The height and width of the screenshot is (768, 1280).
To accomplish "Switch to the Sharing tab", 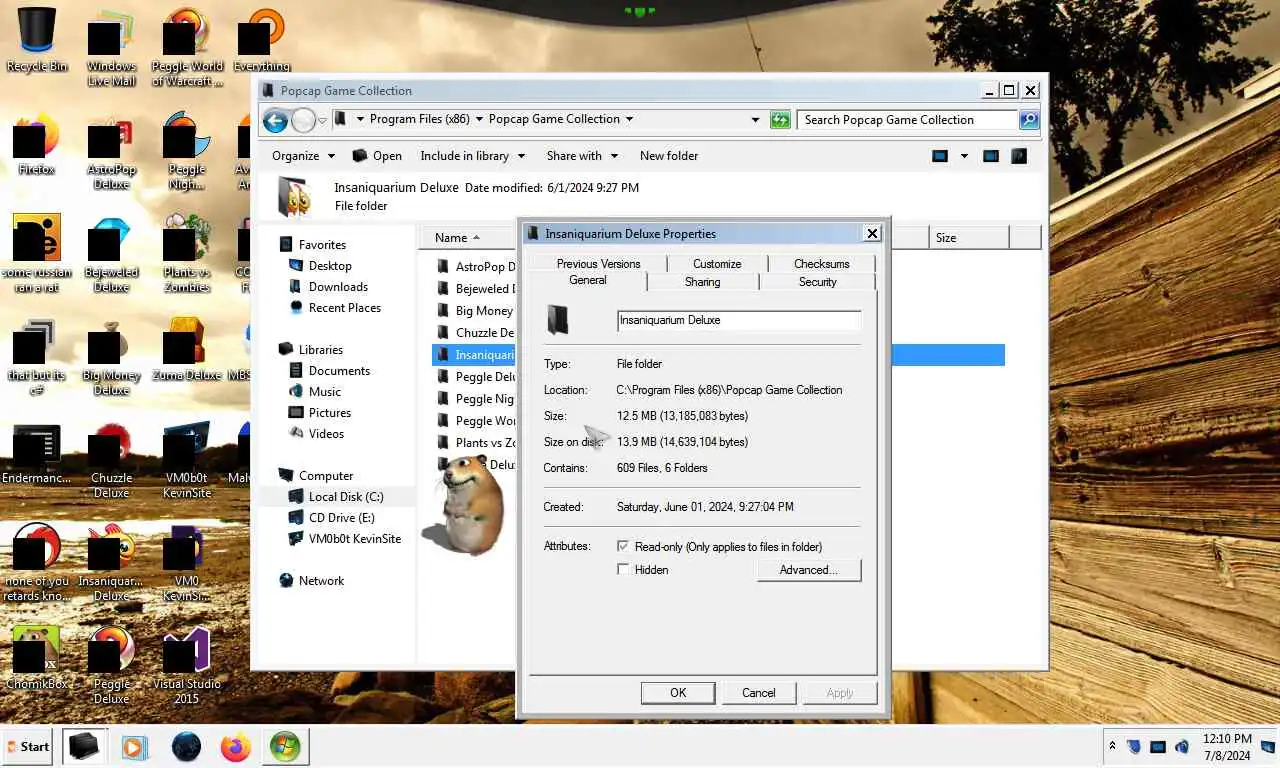I will point(702,282).
